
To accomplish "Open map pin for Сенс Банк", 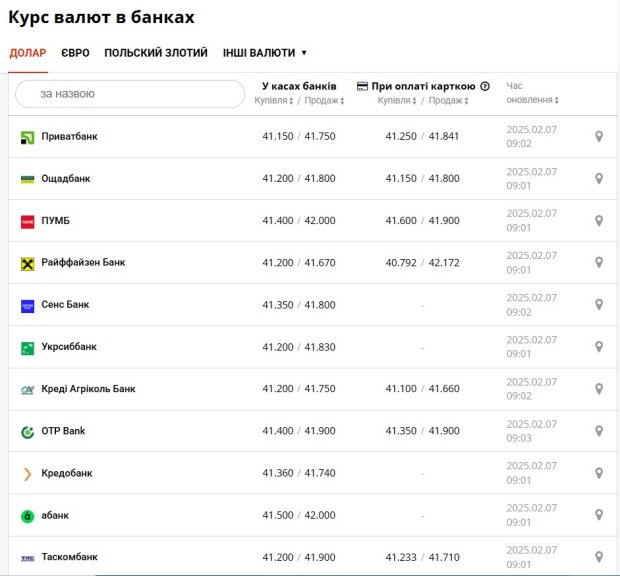I will 599,304.
